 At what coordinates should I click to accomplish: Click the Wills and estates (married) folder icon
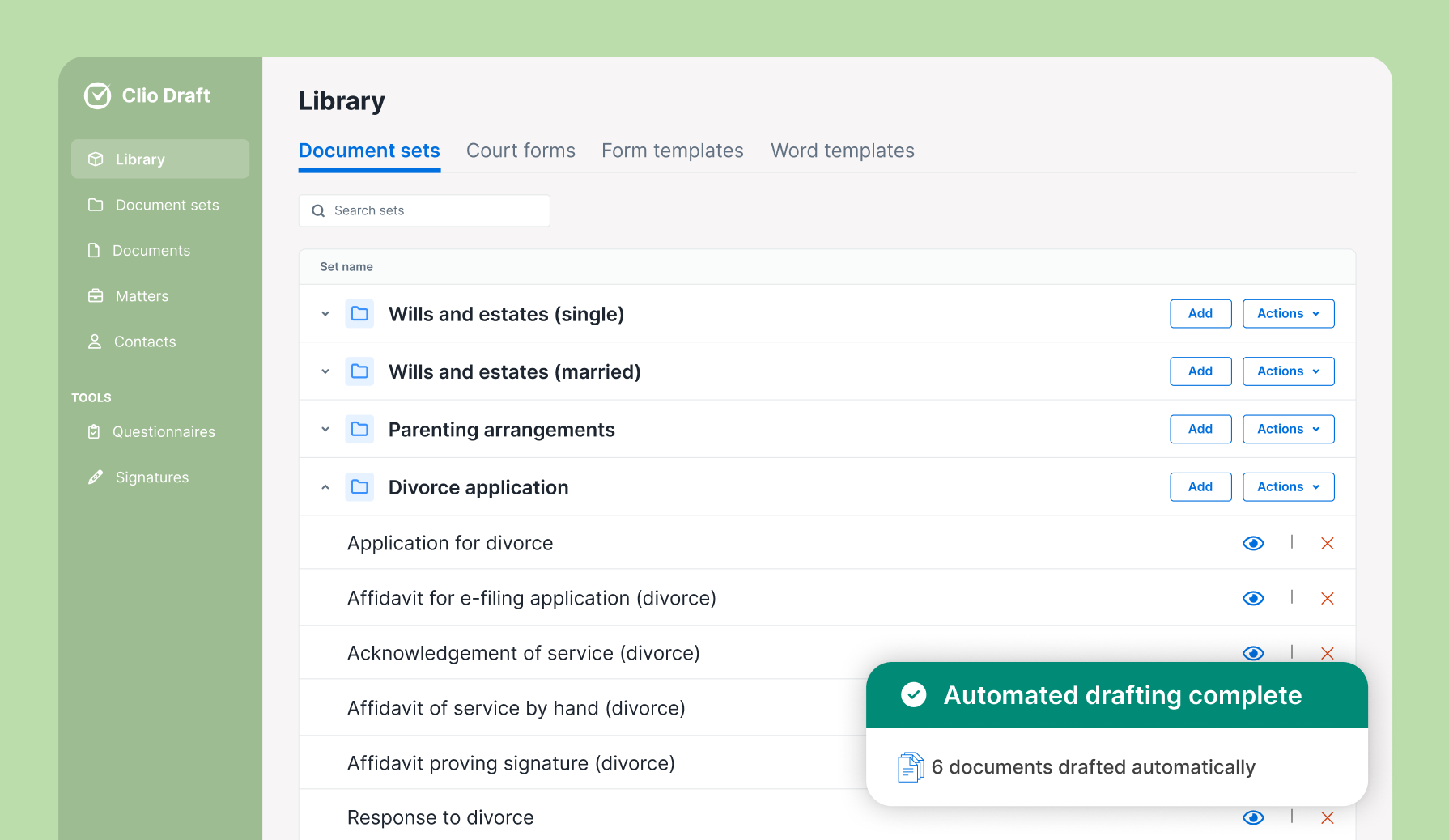pos(359,371)
